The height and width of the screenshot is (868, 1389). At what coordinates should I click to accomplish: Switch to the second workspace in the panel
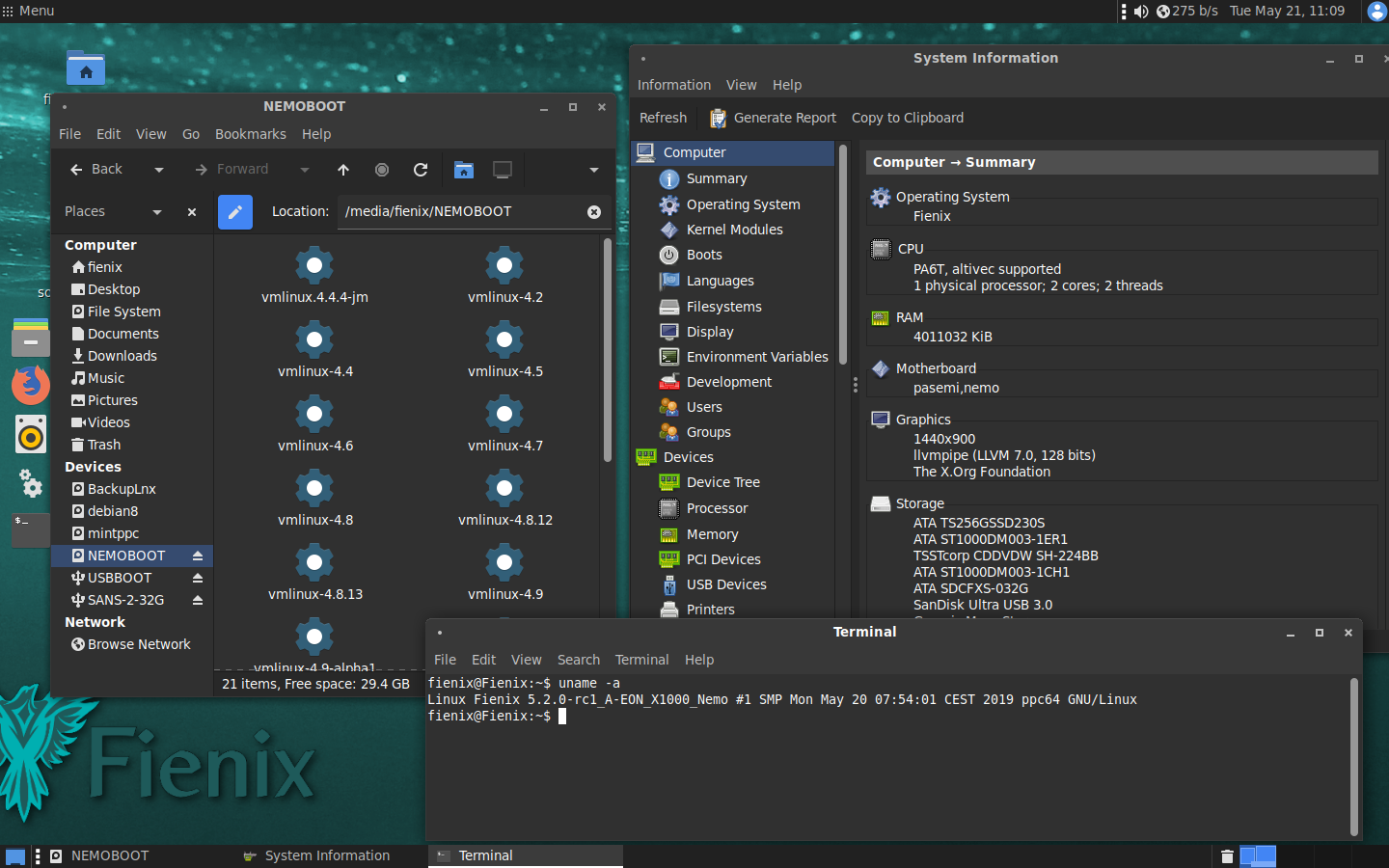(1267, 855)
